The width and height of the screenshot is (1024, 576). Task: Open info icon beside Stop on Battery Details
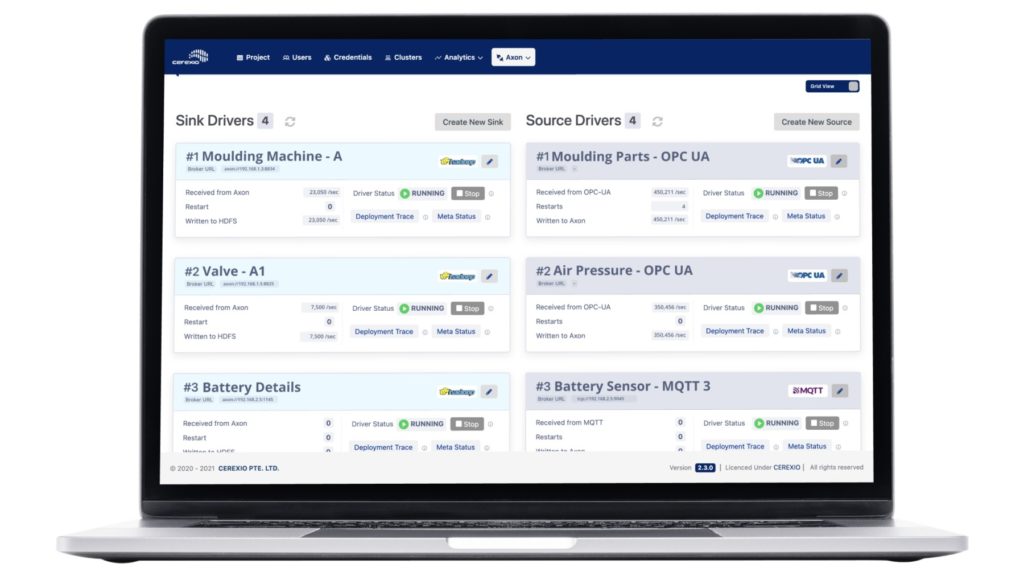tap(490, 424)
